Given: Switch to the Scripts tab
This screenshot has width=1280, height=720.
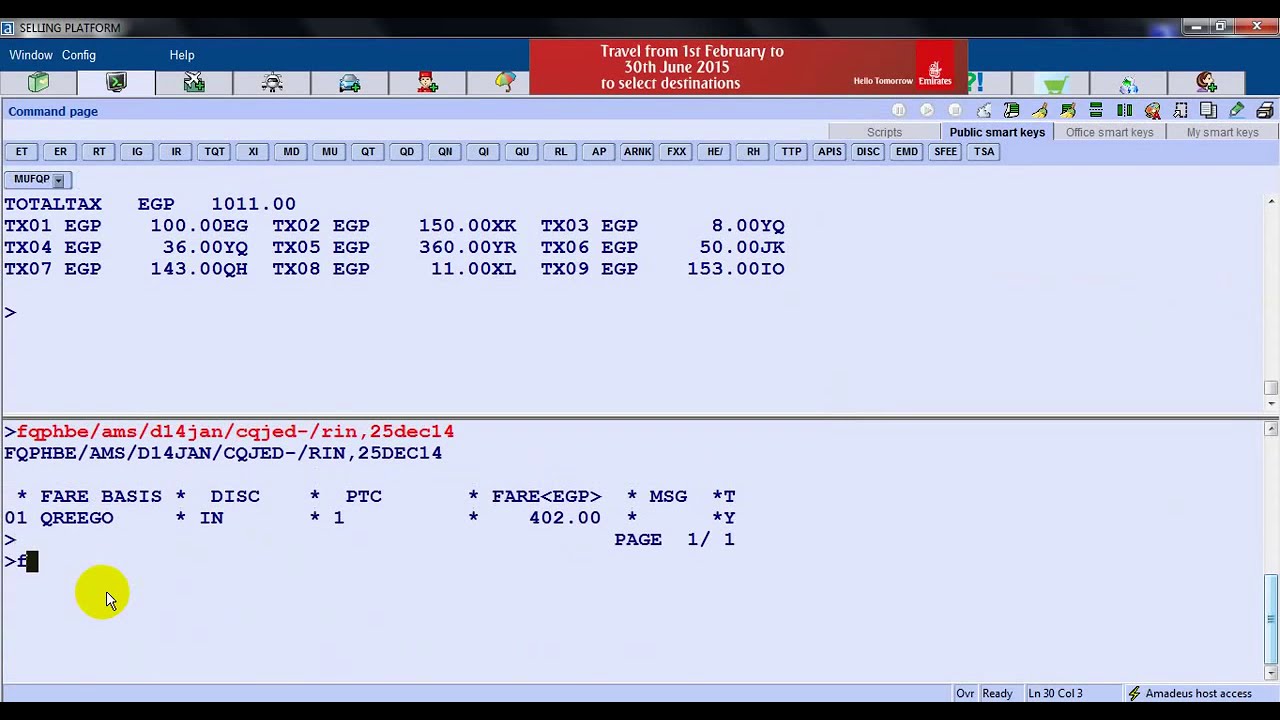Looking at the screenshot, I should pyautogui.click(x=884, y=132).
